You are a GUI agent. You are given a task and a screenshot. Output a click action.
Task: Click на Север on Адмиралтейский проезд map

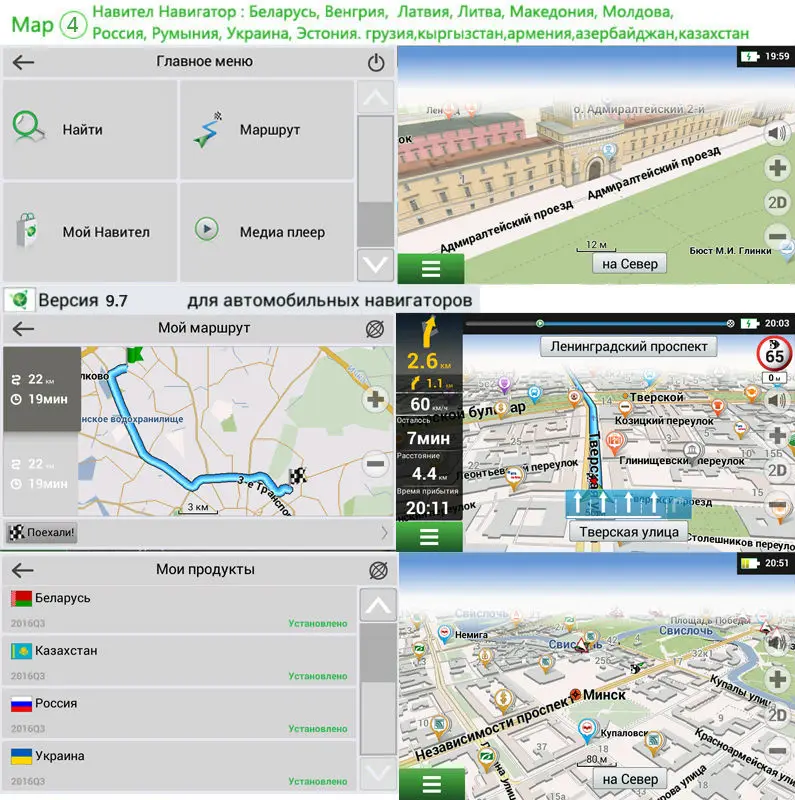pyautogui.click(x=629, y=264)
